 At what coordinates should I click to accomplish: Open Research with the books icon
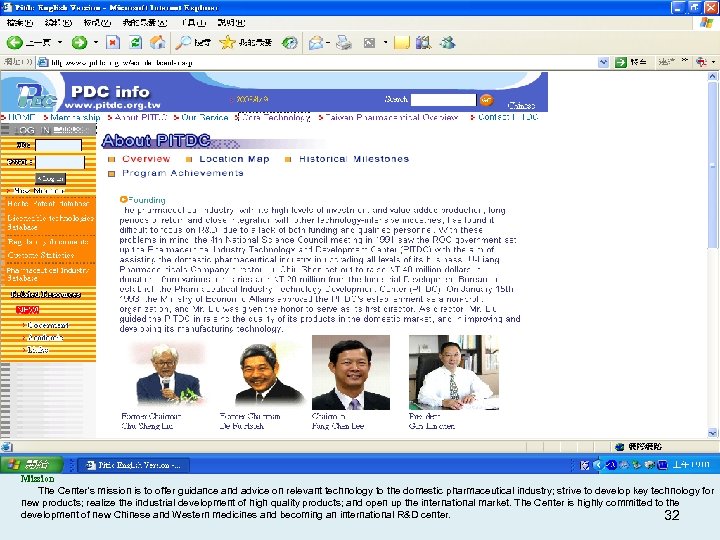pos(423,43)
